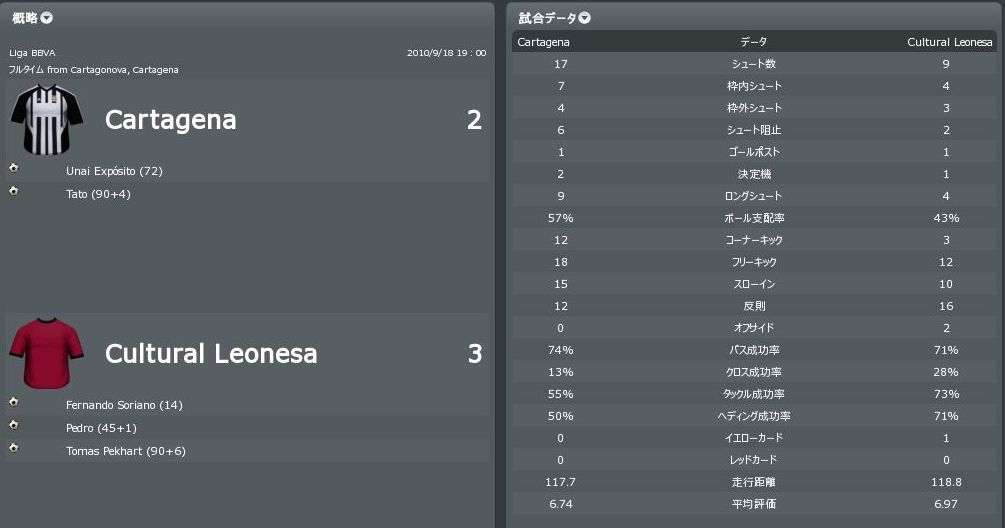Open the Cultural Leonesa team name link

click(x=211, y=354)
